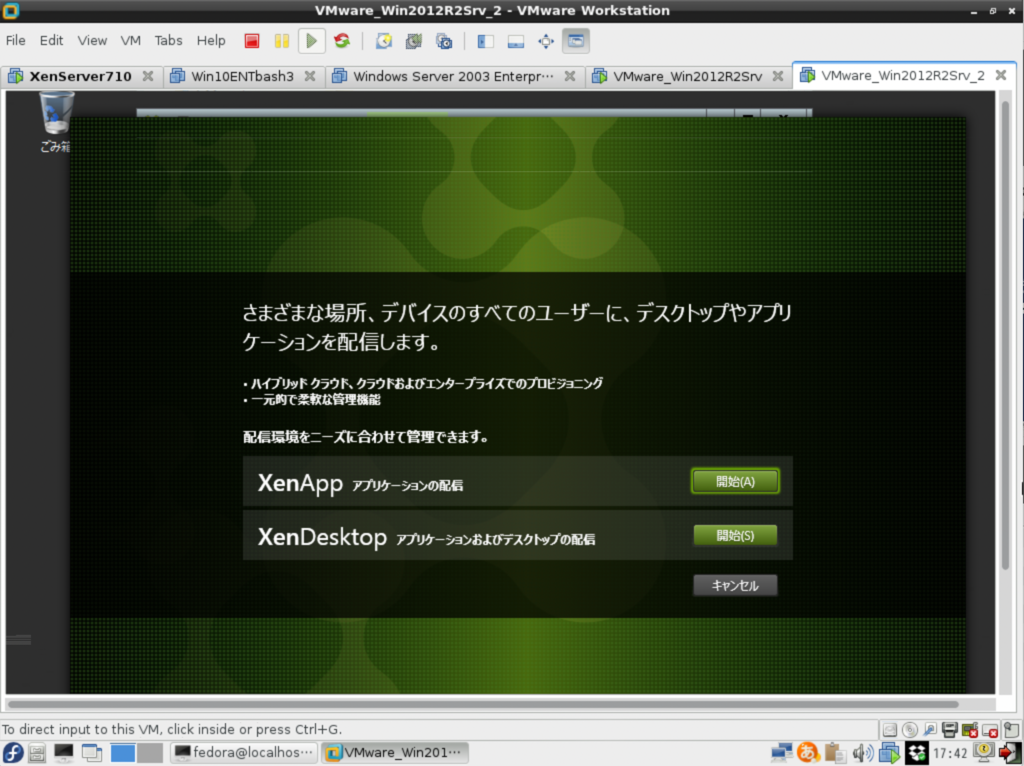This screenshot has width=1024, height=766.
Task: Click the 17:42 clock in the panel
Action: pyautogui.click(x=950, y=754)
